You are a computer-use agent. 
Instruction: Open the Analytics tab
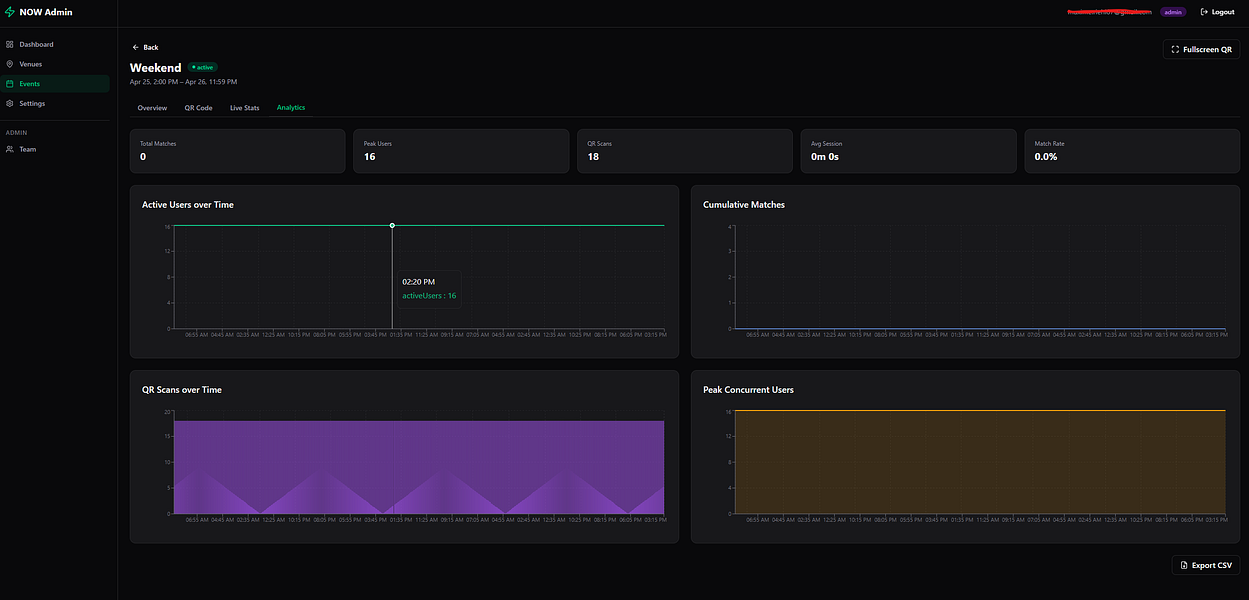pyautogui.click(x=291, y=108)
